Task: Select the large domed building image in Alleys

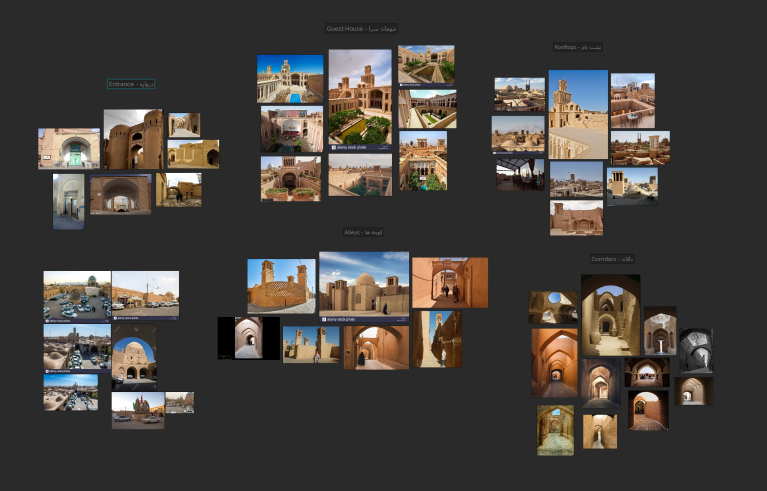Action: tap(364, 284)
